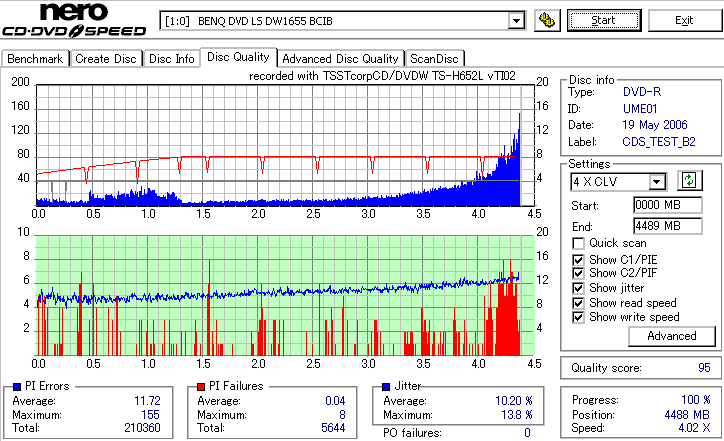Click the PO failures label
This screenshot has width=724, height=441.
412,433
